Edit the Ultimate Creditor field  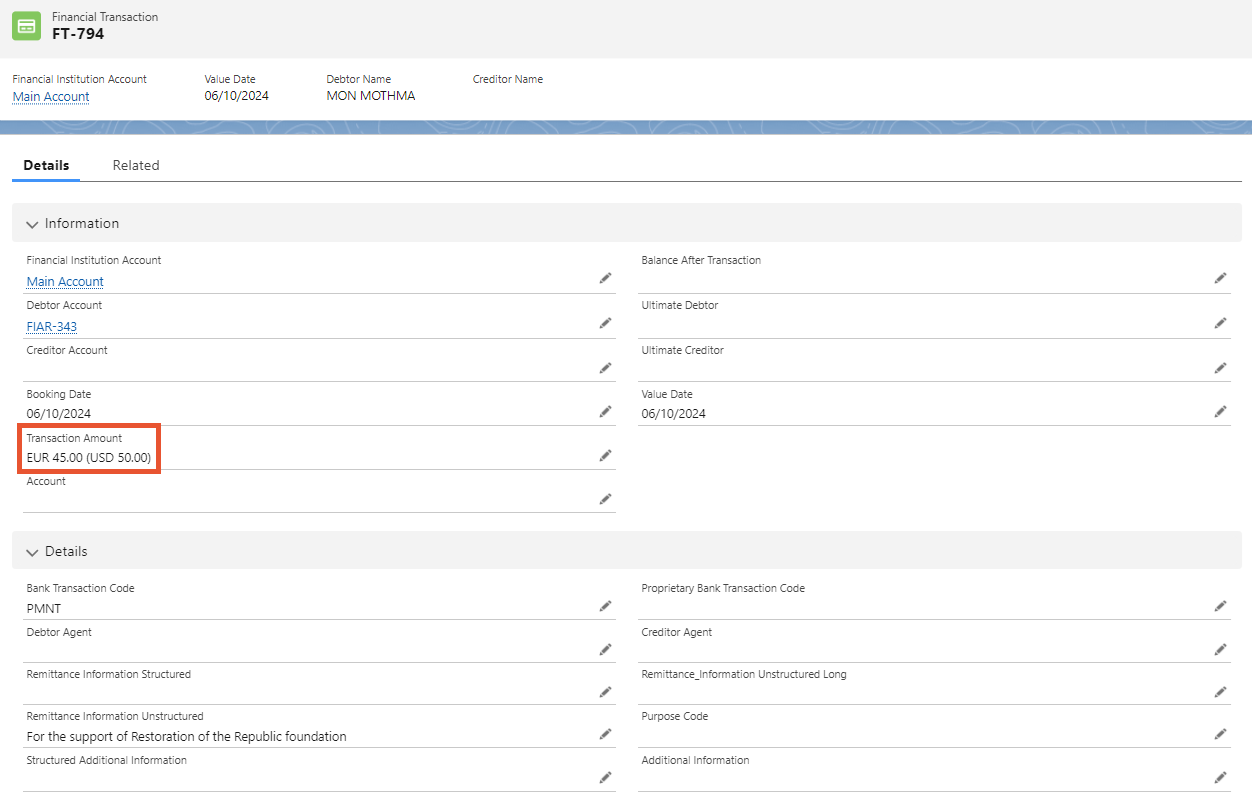point(1220,368)
